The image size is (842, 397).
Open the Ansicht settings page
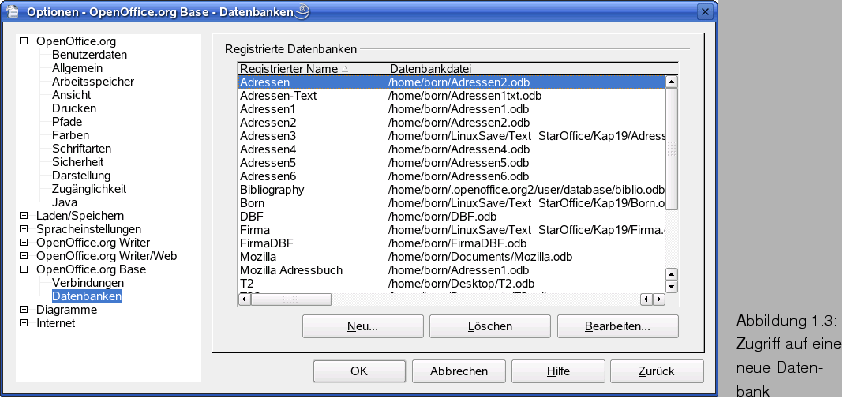[71, 95]
